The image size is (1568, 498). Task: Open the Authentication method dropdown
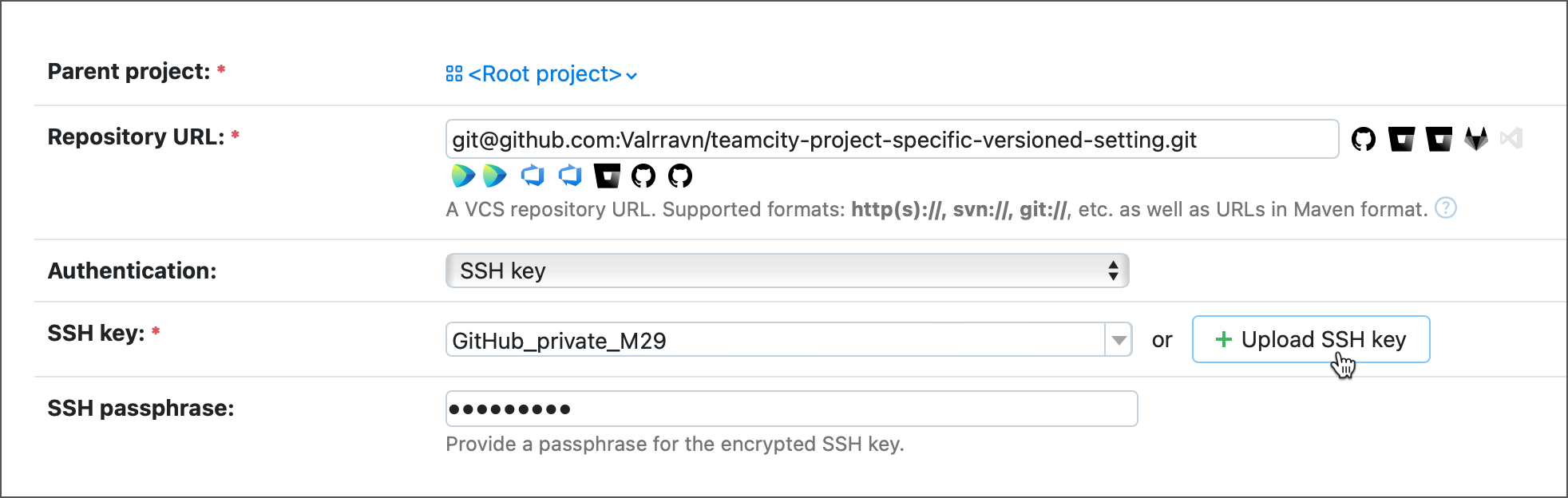pos(786,271)
